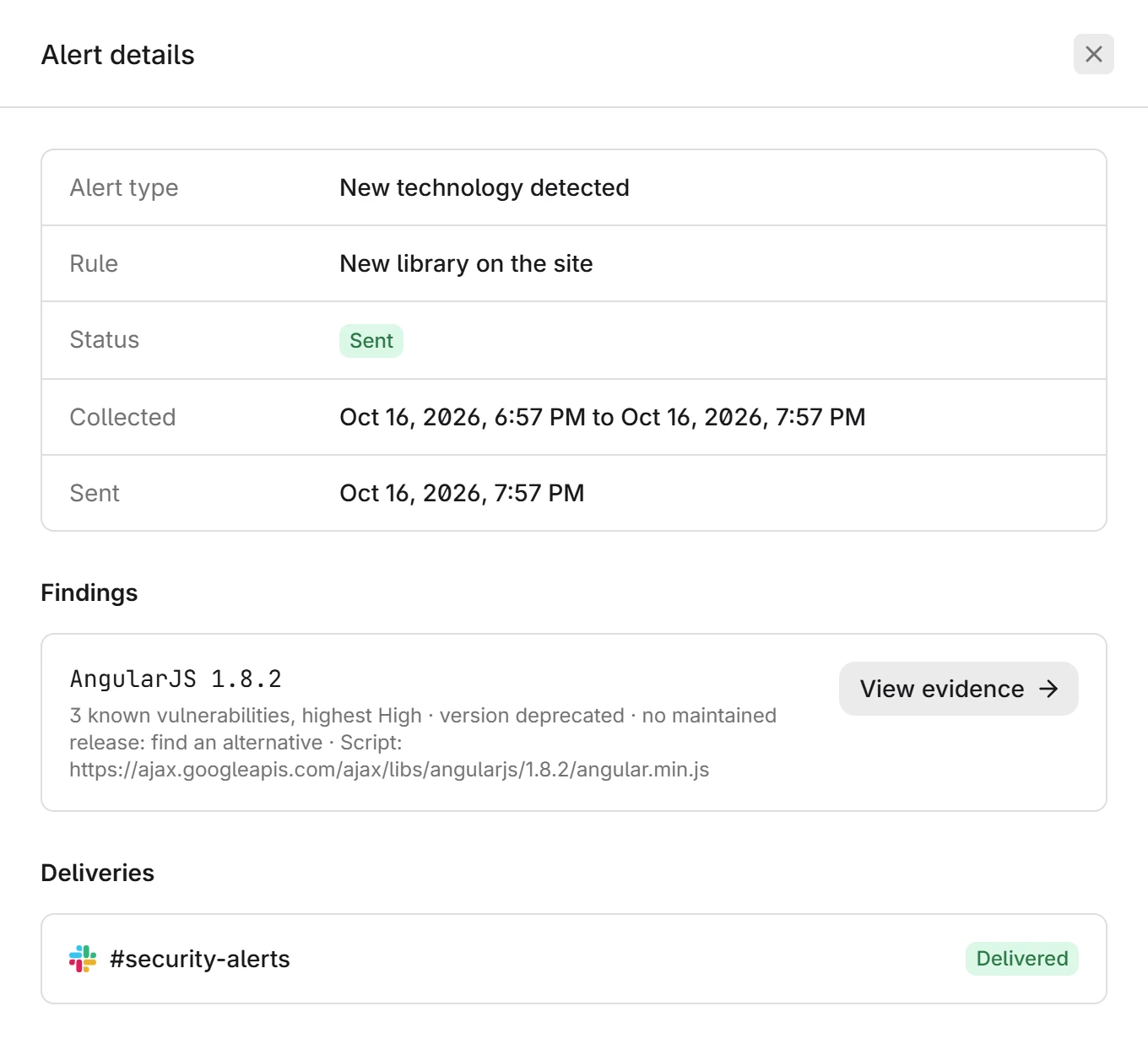Viewport: 1148px width, 1044px height.
Task: Select the "New technology detected" value
Action: pos(485,187)
